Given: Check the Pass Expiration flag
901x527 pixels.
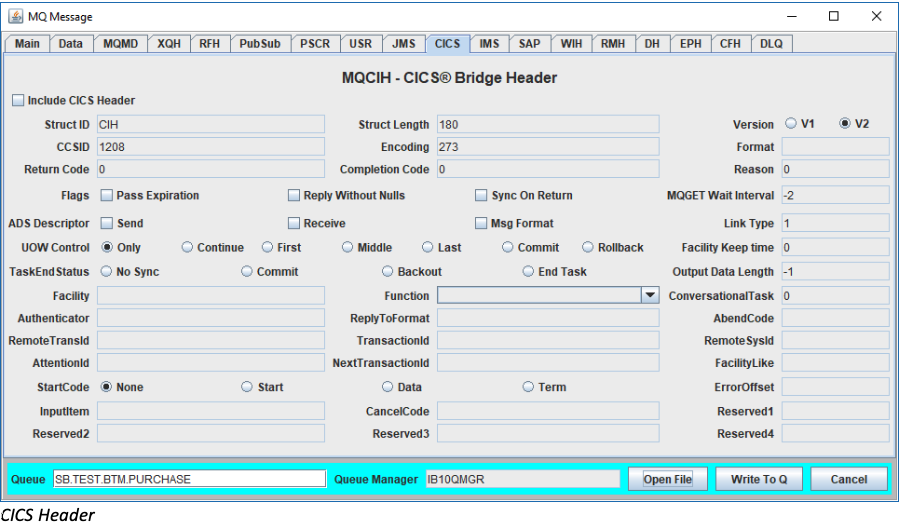Looking at the screenshot, I should point(106,195).
